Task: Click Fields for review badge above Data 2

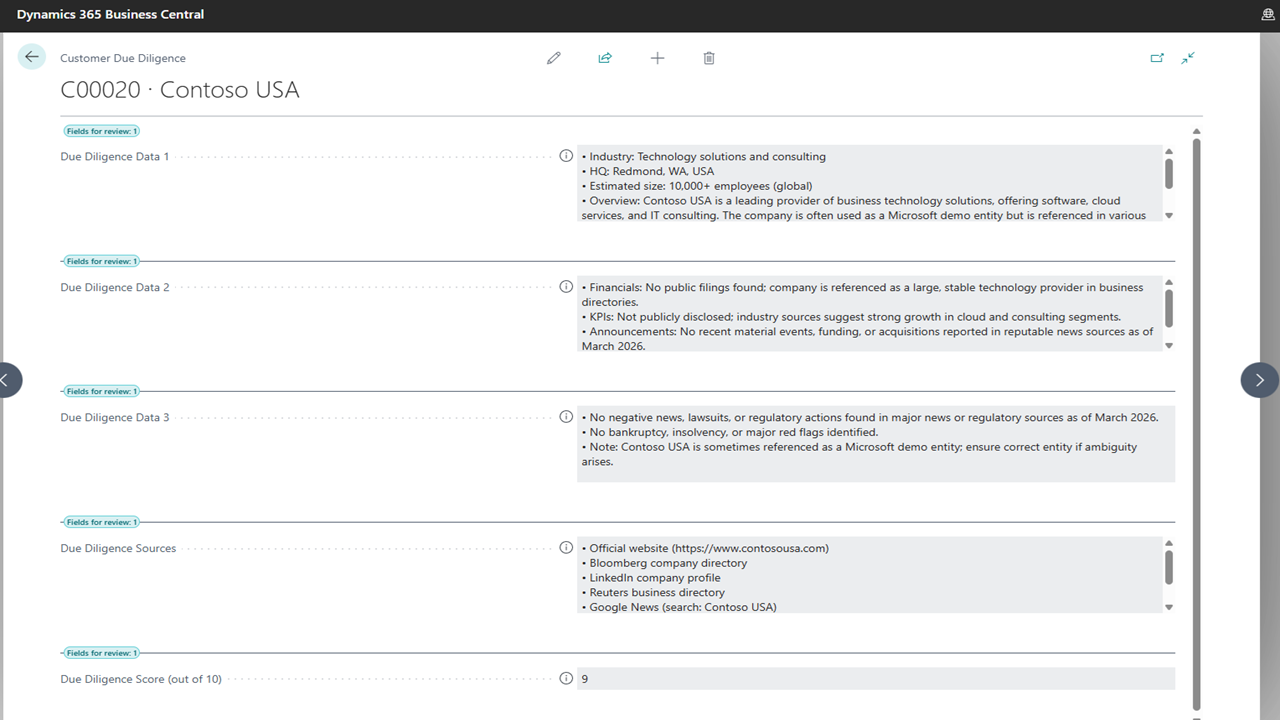Action: pos(102,261)
